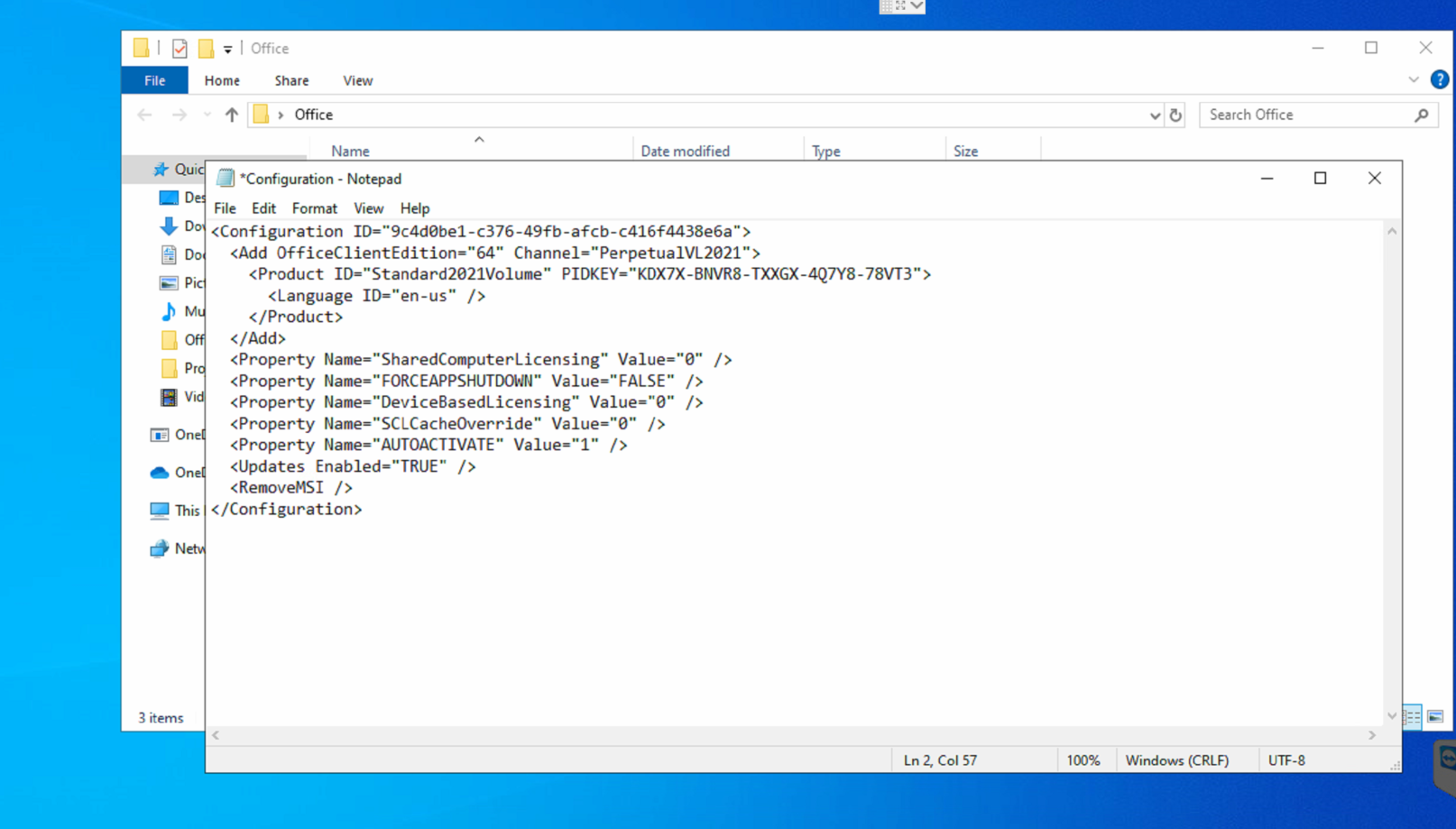
Task: Select the Office folder in navigation pane
Action: 181,340
